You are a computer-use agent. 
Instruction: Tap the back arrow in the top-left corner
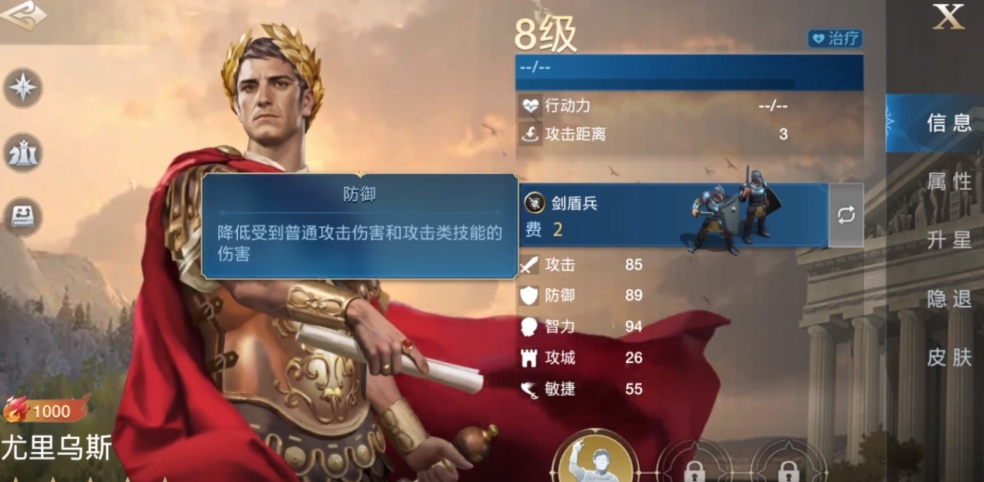coord(23,15)
